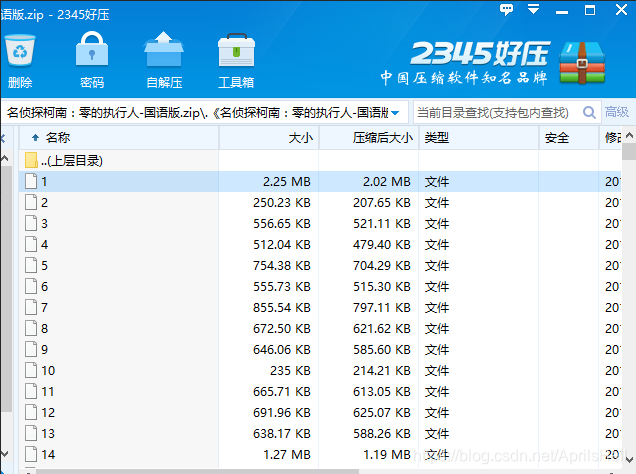Click the file page icon of row 5
Screen dimensions: 636x474
click(31, 265)
